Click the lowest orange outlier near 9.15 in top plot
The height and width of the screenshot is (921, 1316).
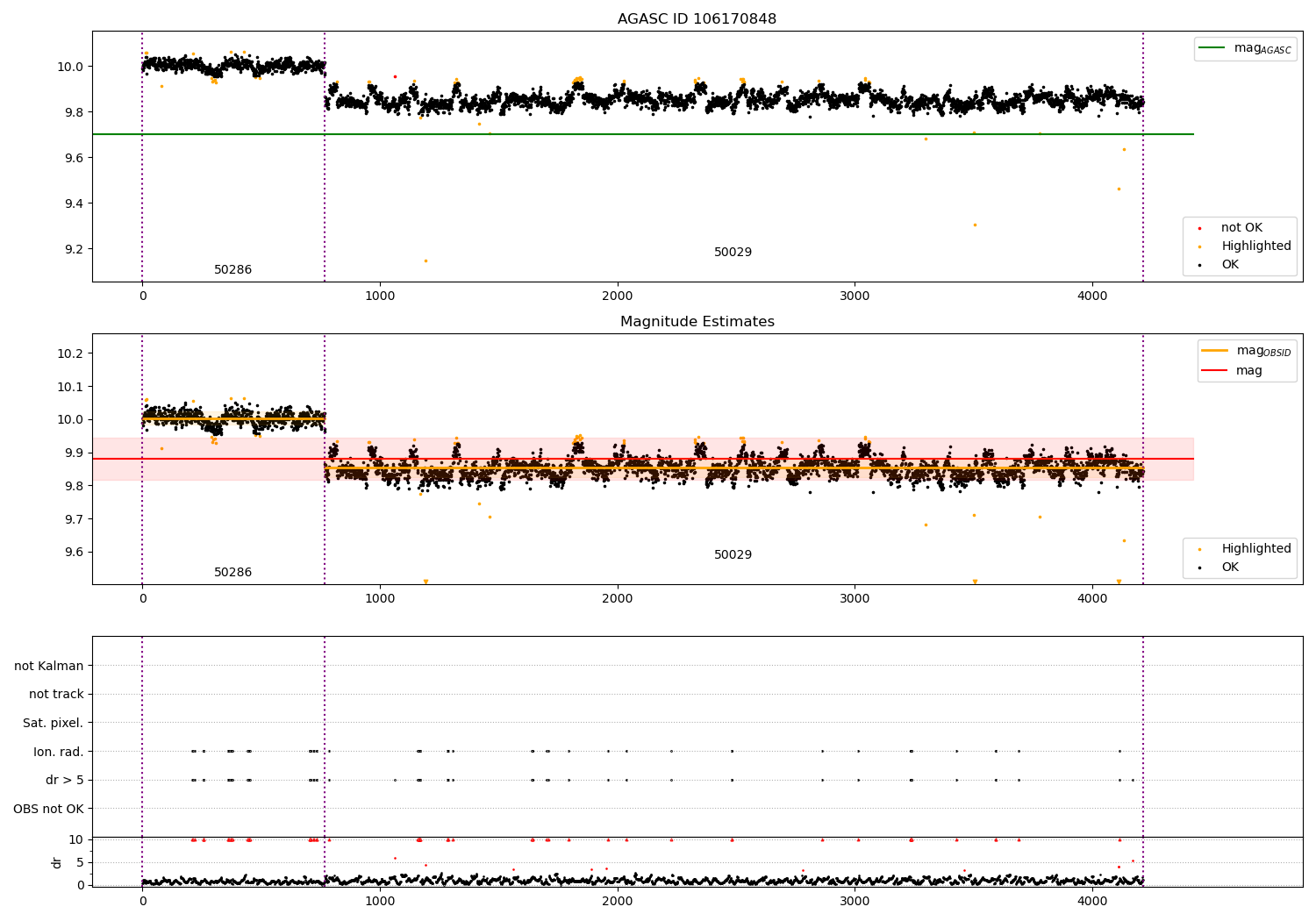426,261
